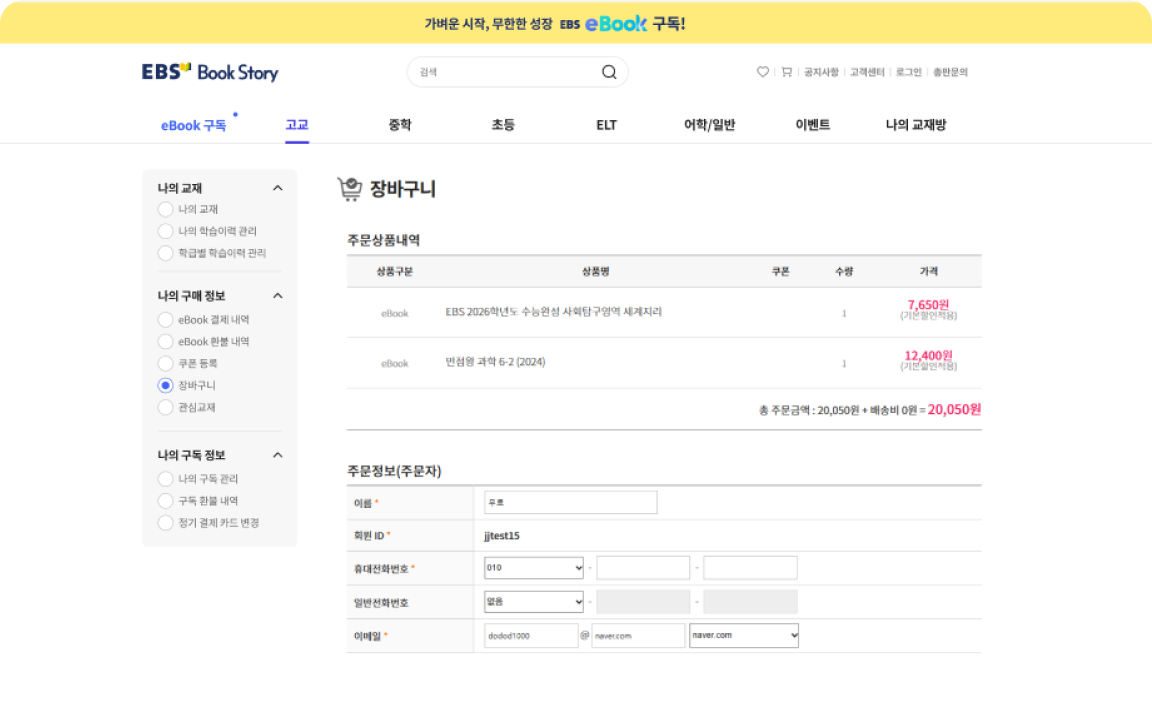
Task: Select the 중학 menu tab
Action: point(400,125)
